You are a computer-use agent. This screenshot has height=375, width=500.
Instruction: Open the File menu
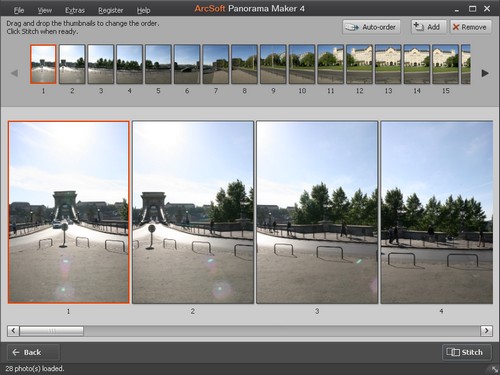coord(19,10)
